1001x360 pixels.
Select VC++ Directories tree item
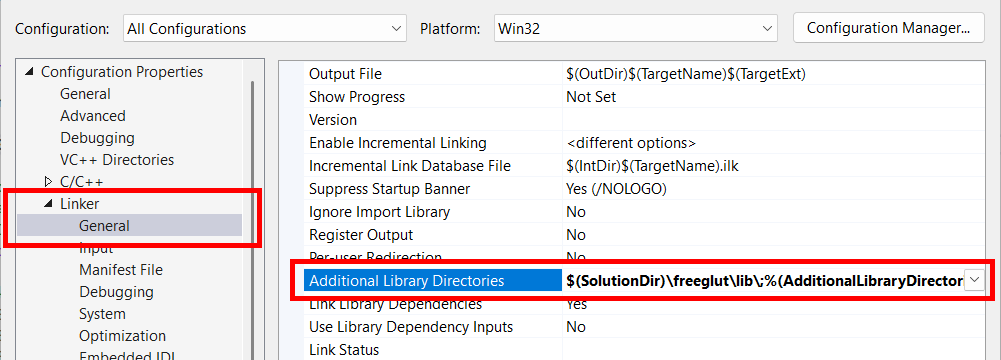[x=117, y=160]
